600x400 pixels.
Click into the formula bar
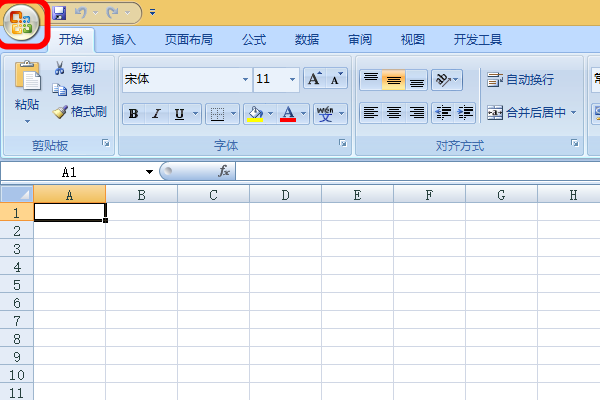(418, 171)
